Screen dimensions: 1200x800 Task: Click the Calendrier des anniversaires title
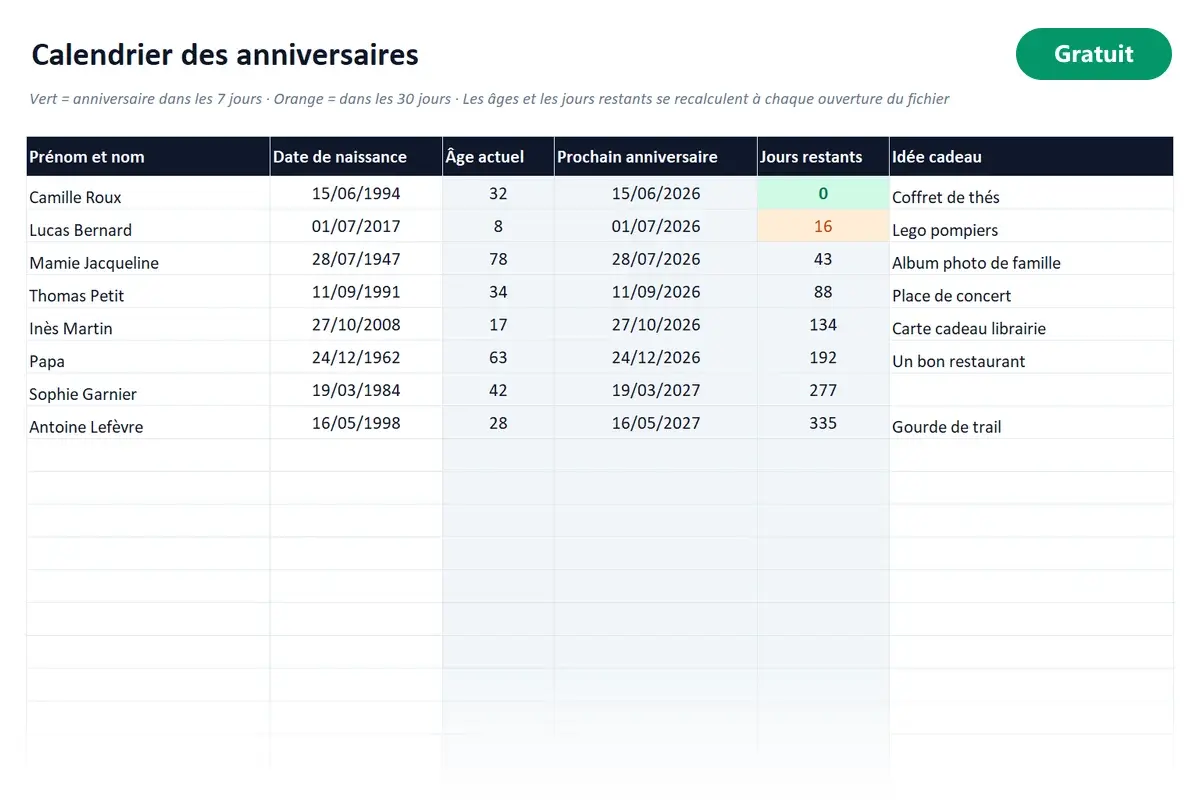pos(225,54)
